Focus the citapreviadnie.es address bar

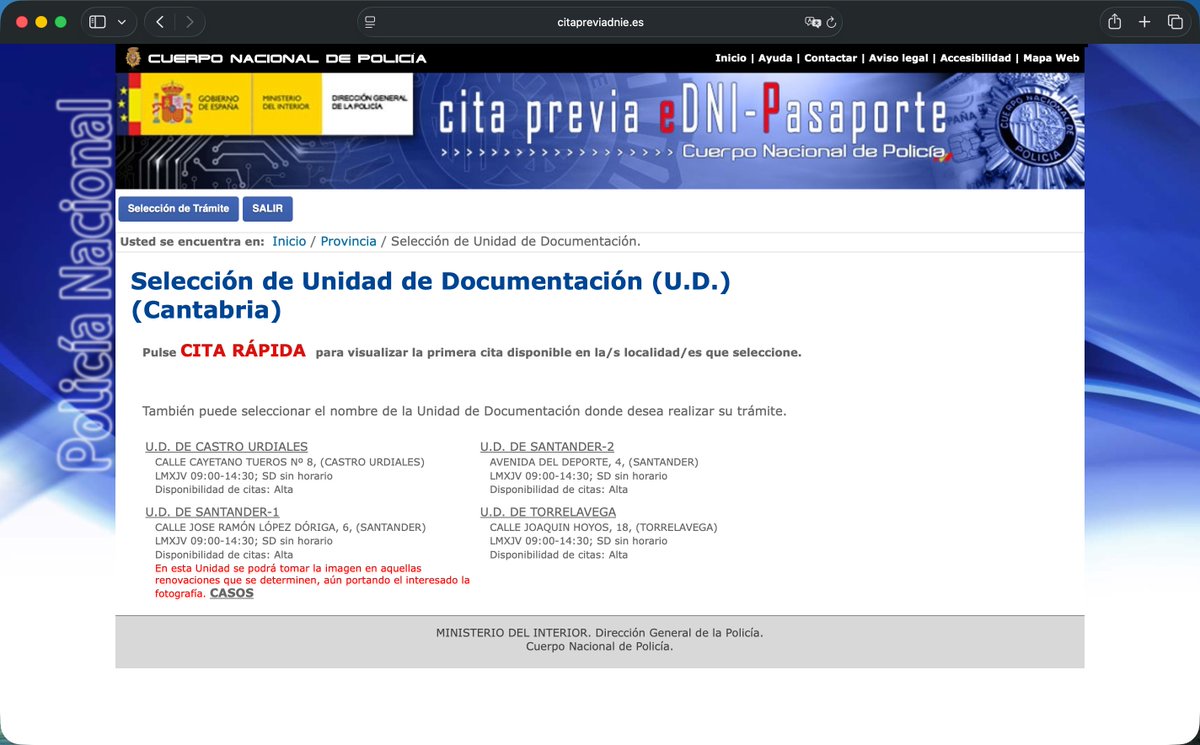pyautogui.click(x=600, y=22)
